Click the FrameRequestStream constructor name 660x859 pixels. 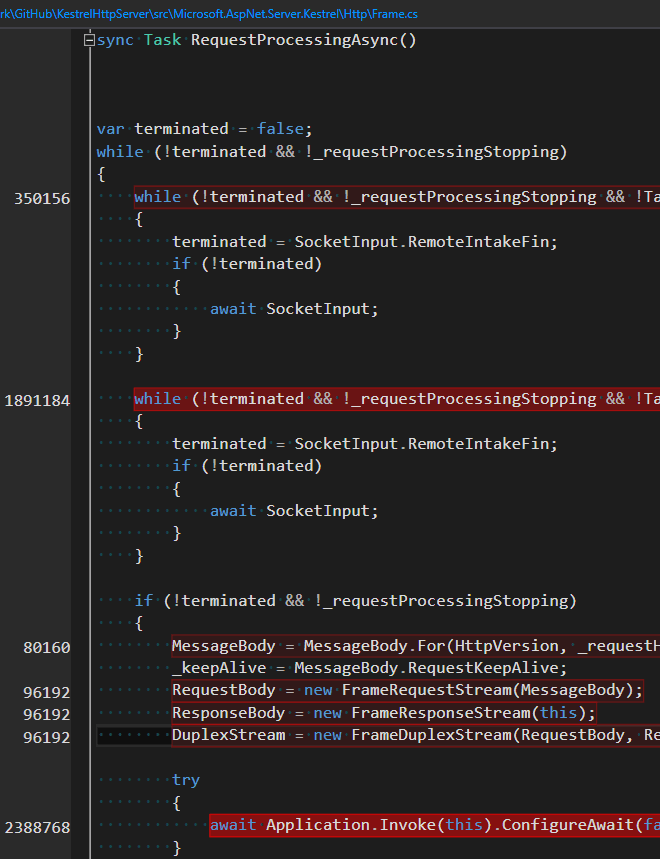pos(426,690)
